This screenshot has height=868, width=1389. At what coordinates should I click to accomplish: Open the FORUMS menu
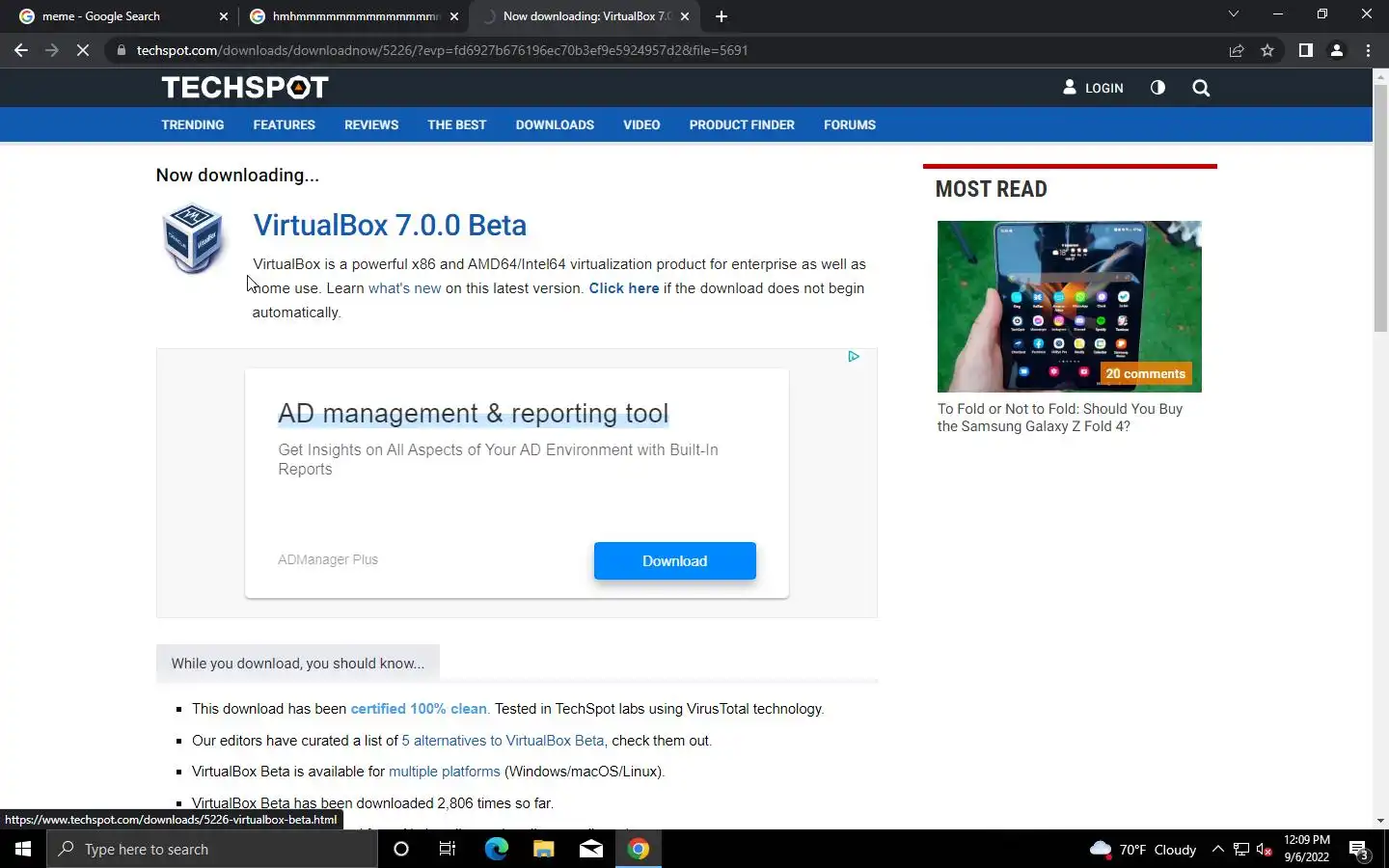pos(850,124)
